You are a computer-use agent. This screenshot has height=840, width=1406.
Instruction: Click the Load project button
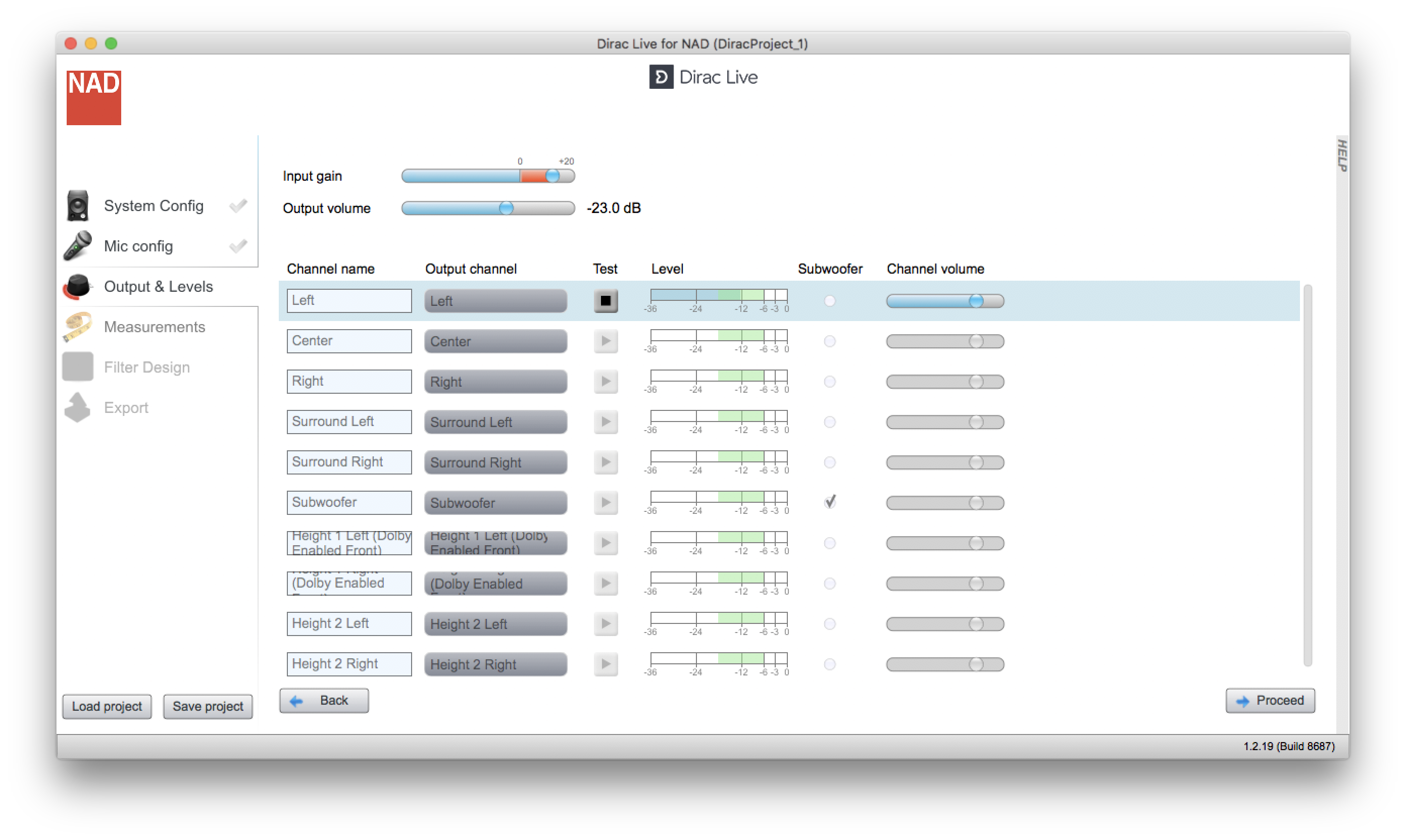107,706
